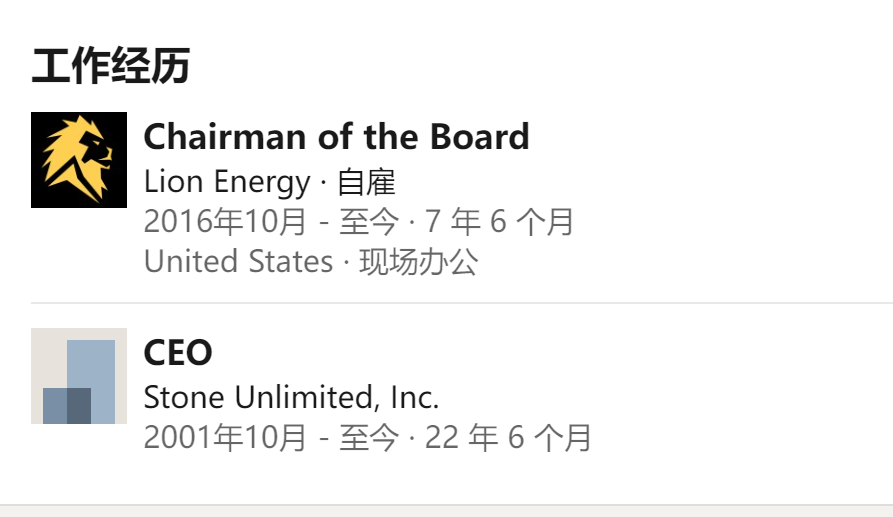
Task: Click the 工作经历 section heading
Action: coord(110,67)
